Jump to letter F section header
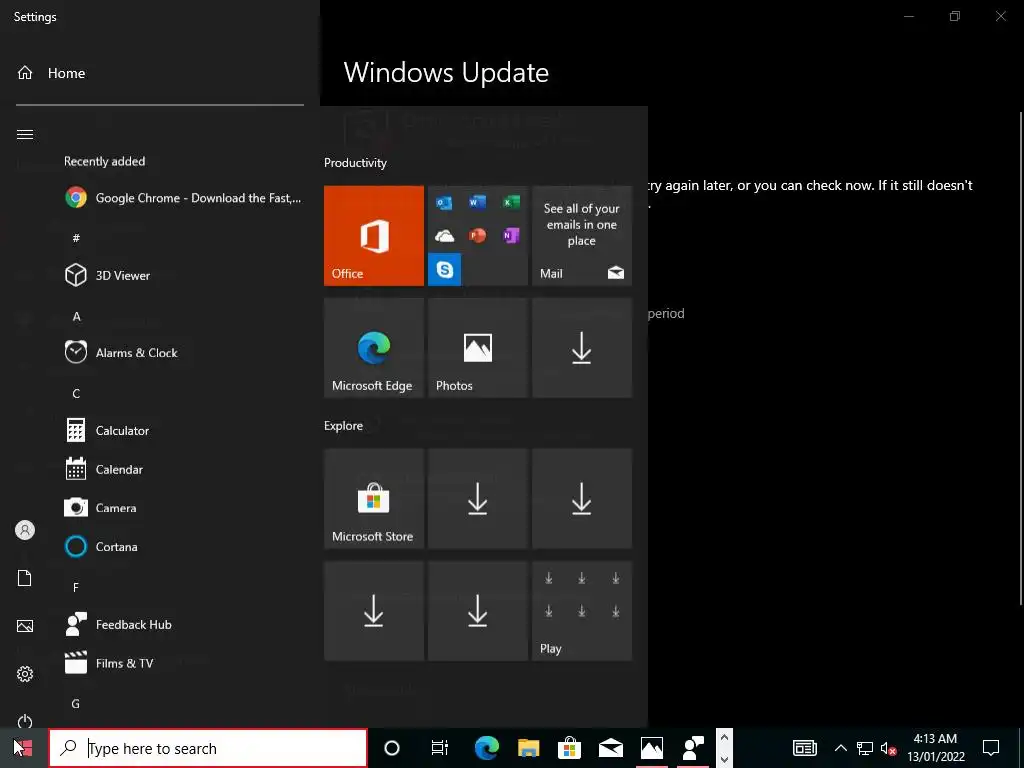 [76, 588]
